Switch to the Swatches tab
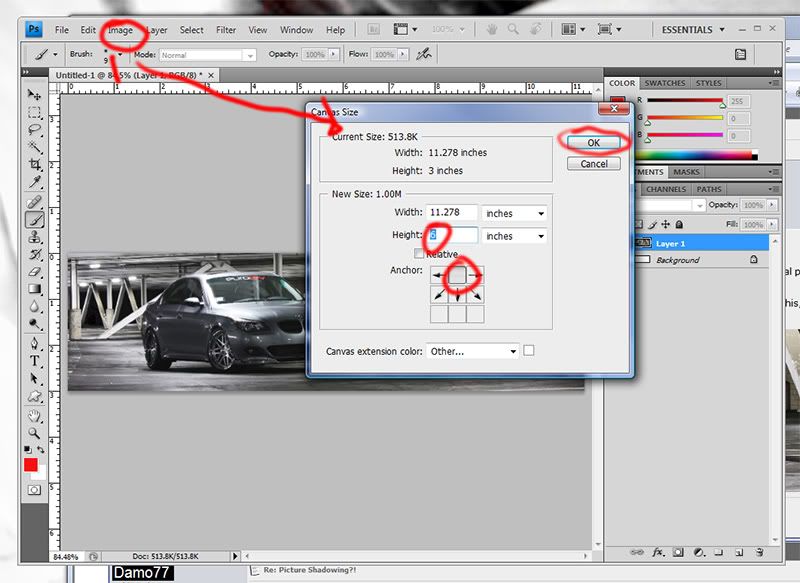 [x=665, y=83]
